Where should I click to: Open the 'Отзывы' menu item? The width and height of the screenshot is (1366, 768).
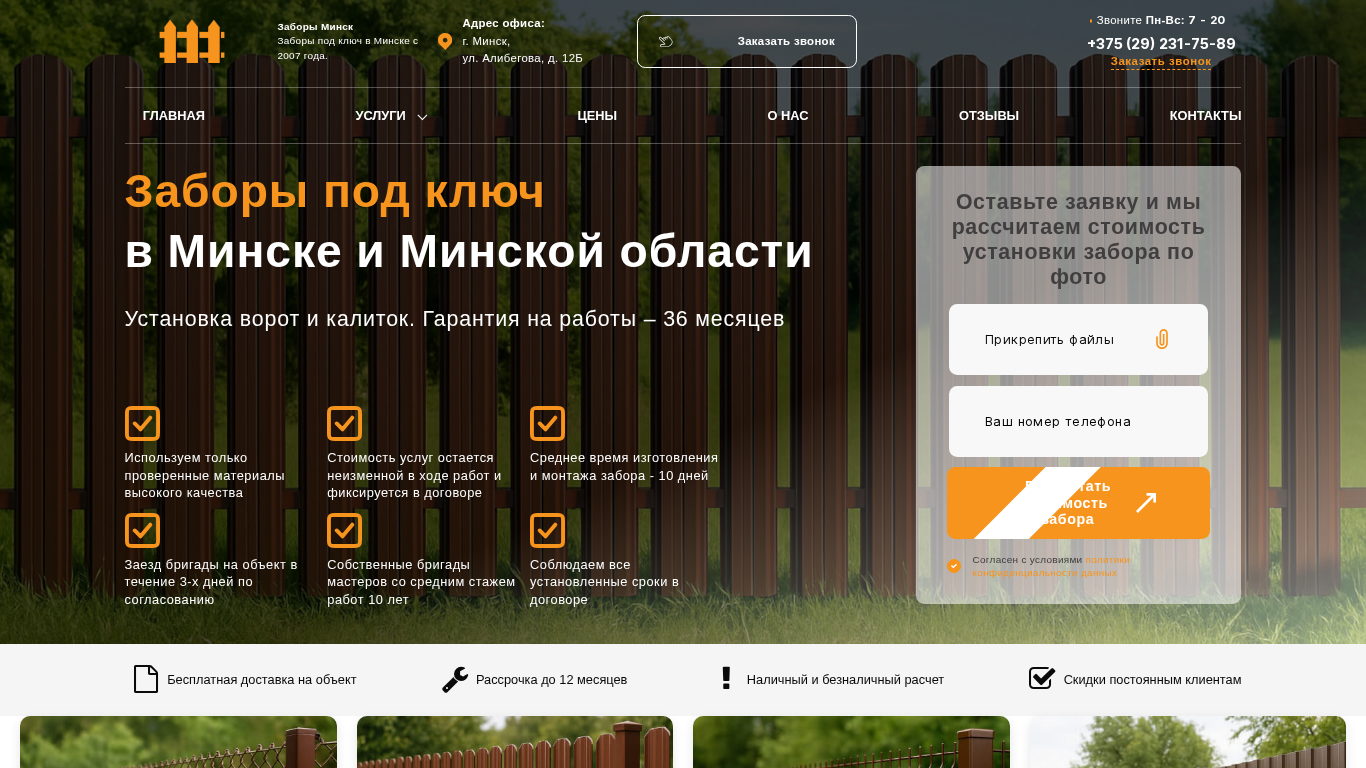pos(989,116)
